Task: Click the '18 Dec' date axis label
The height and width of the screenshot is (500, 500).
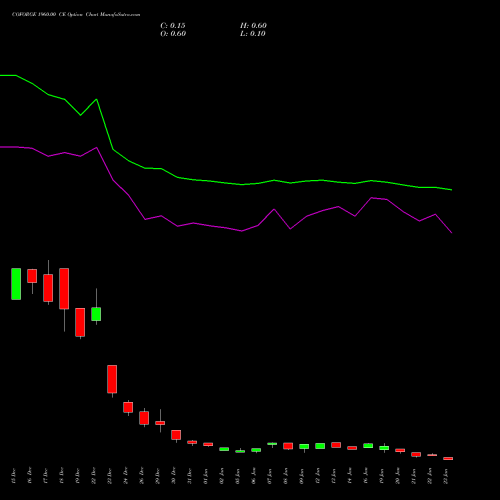Action: (x=61, y=476)
